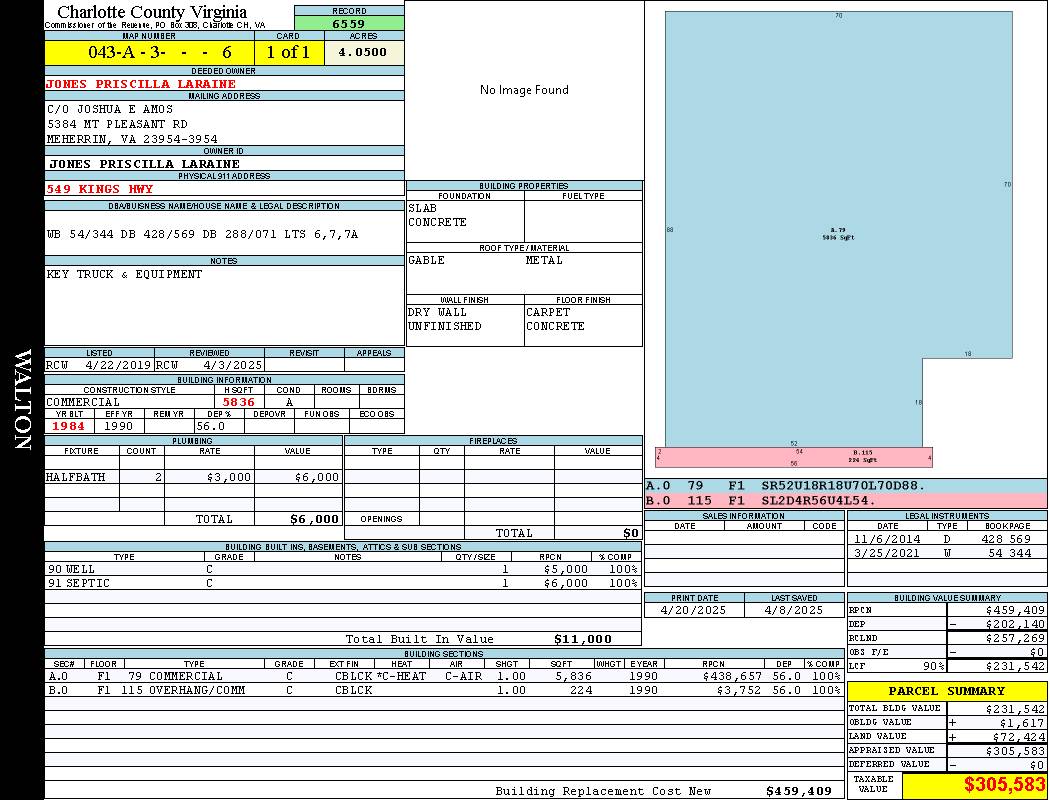Select the yellow map number field
Screen dimensions: 1050x800
click(x=149, y=52)
